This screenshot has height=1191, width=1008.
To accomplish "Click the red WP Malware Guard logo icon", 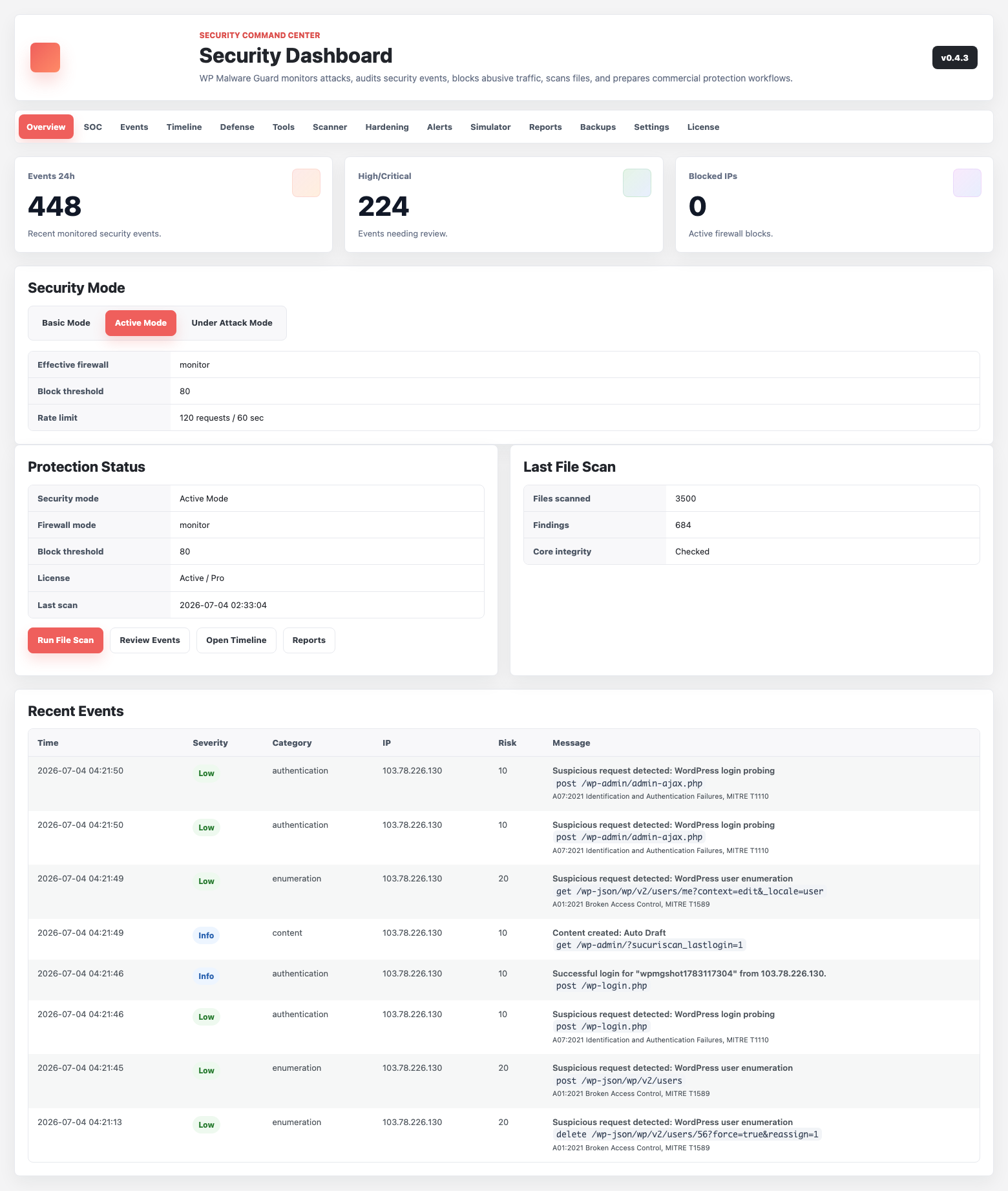I will pyautogui.click(x=45, y=58).
